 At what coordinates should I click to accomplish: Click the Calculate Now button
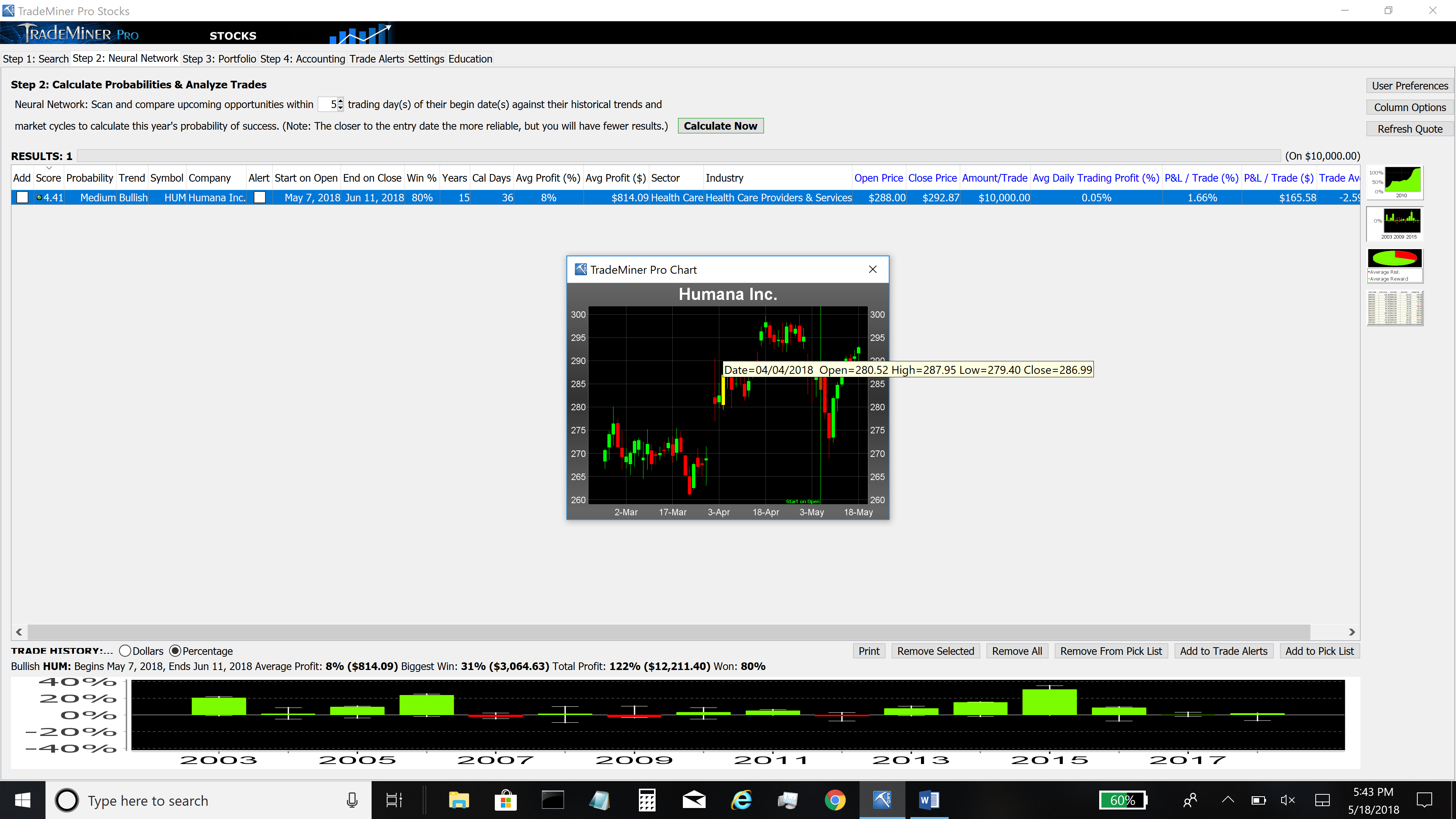point(721,126)
